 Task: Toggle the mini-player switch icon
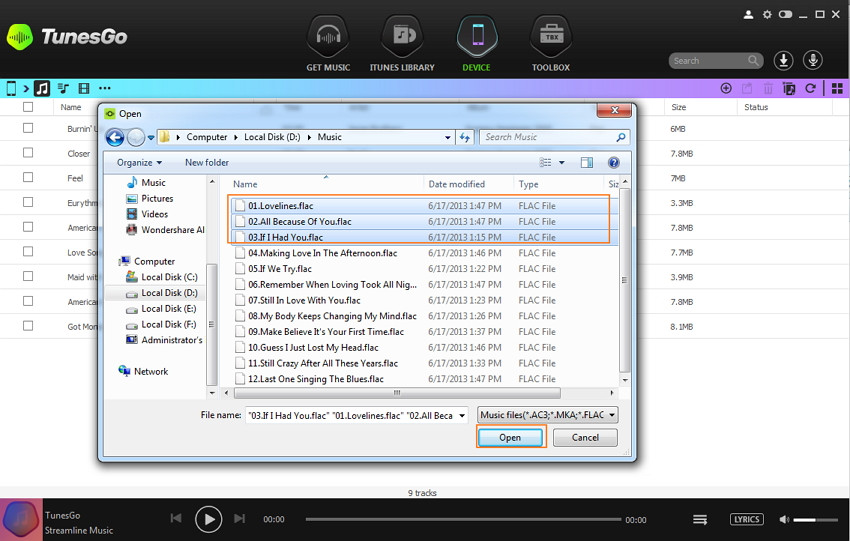(x=785, y=15)
